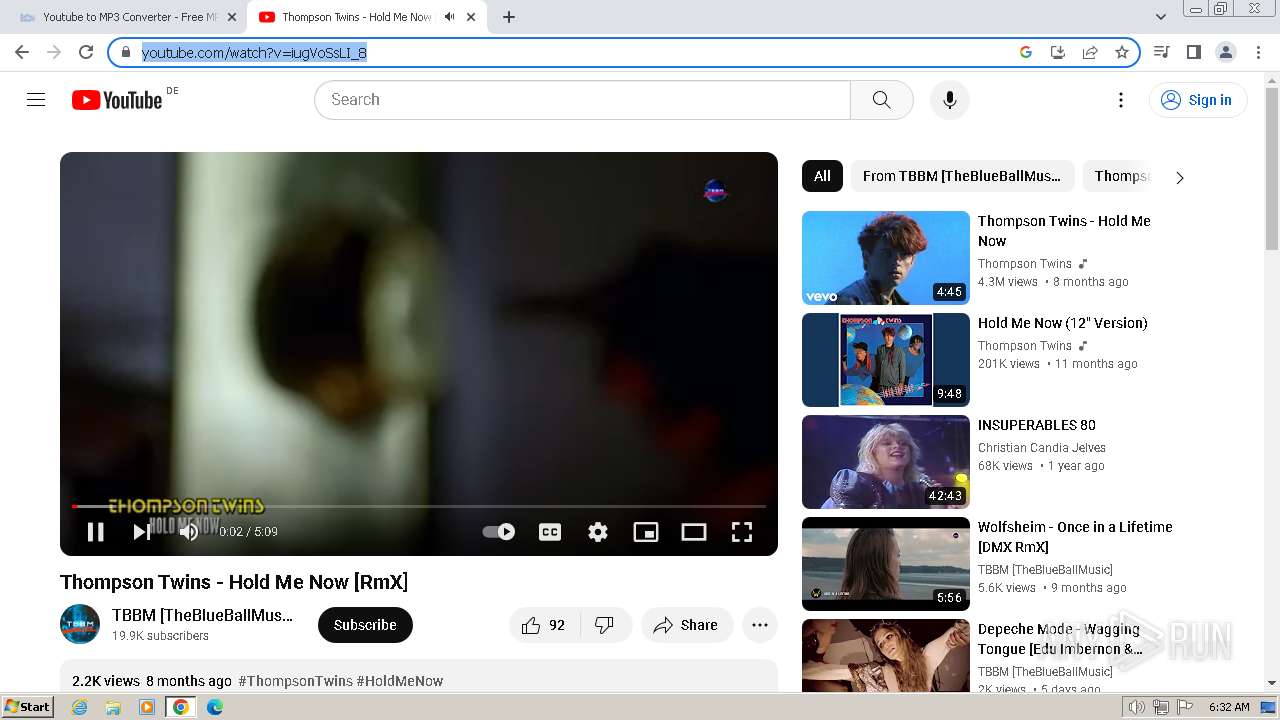Click the system tray volume icon

(x=1137, y=707)
